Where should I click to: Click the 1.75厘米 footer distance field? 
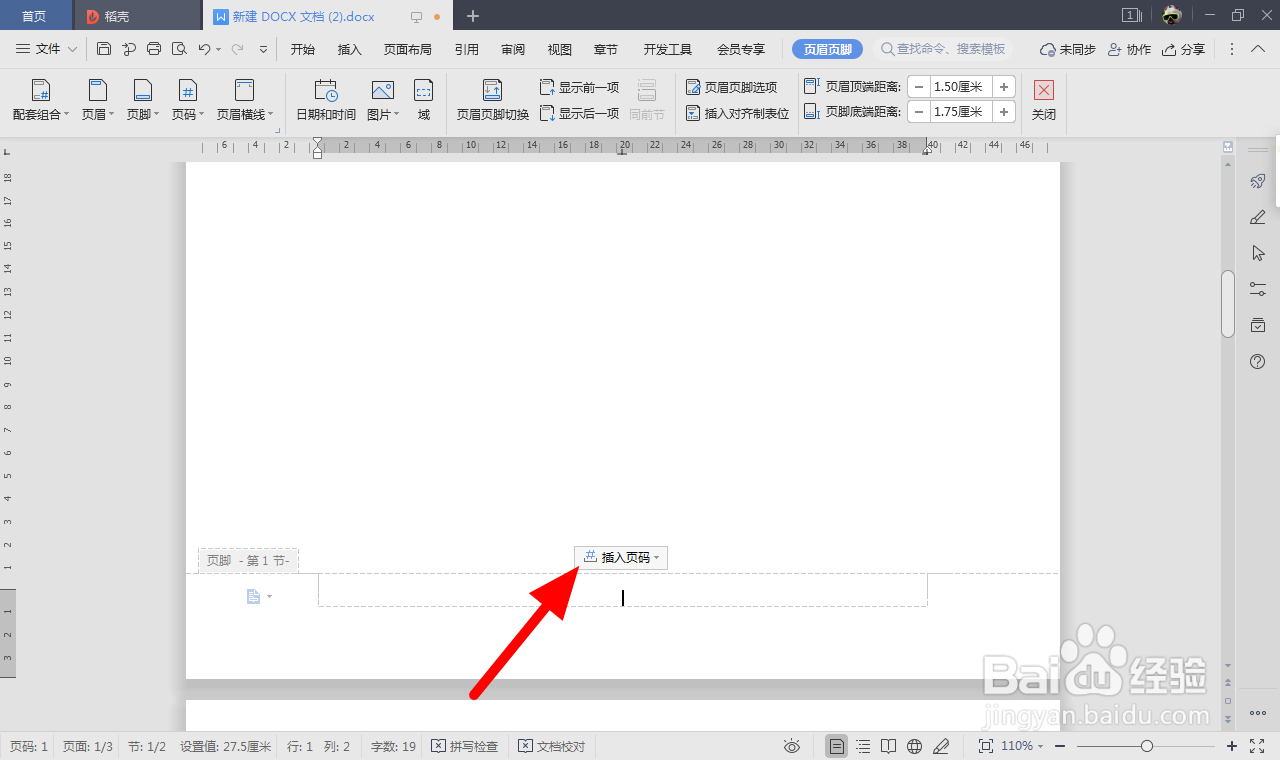tap(961, 112)
